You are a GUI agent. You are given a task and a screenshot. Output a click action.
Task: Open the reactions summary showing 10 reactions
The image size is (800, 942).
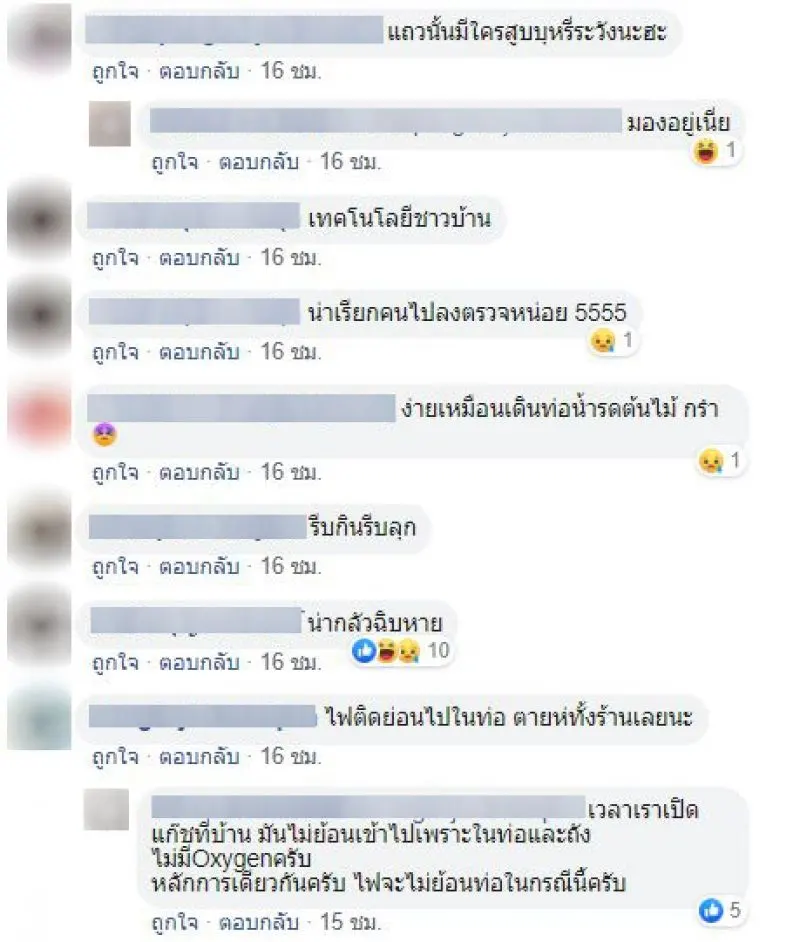click(401, 650)
